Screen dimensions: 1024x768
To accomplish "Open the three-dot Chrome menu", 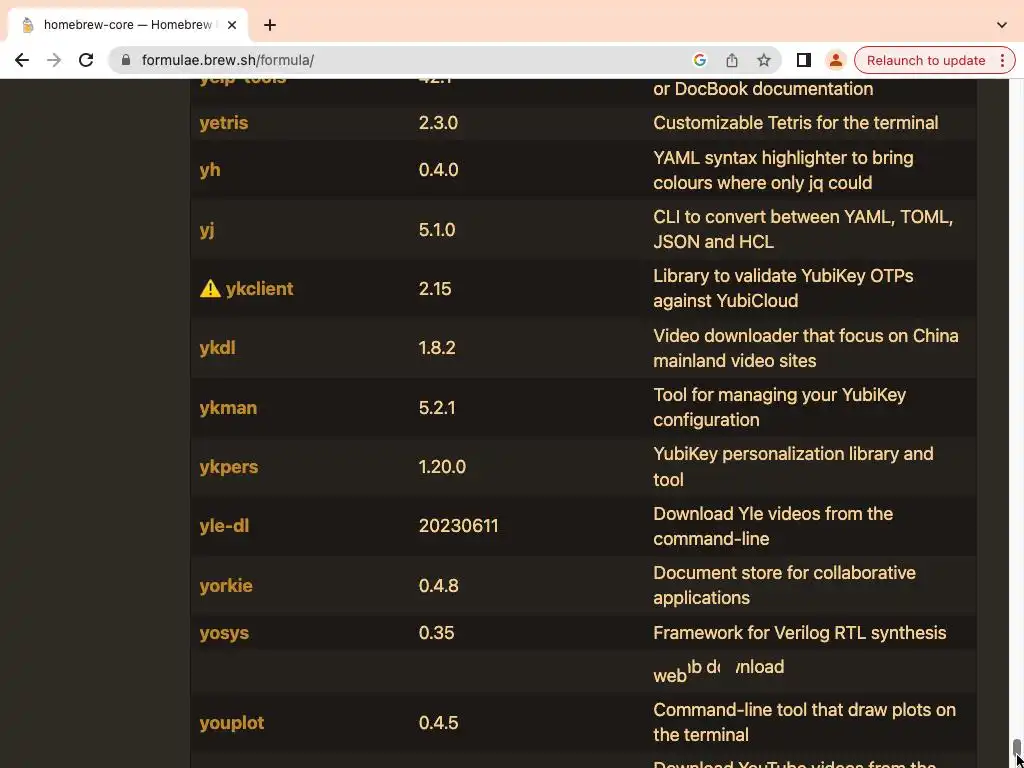I will (1002, 60).
